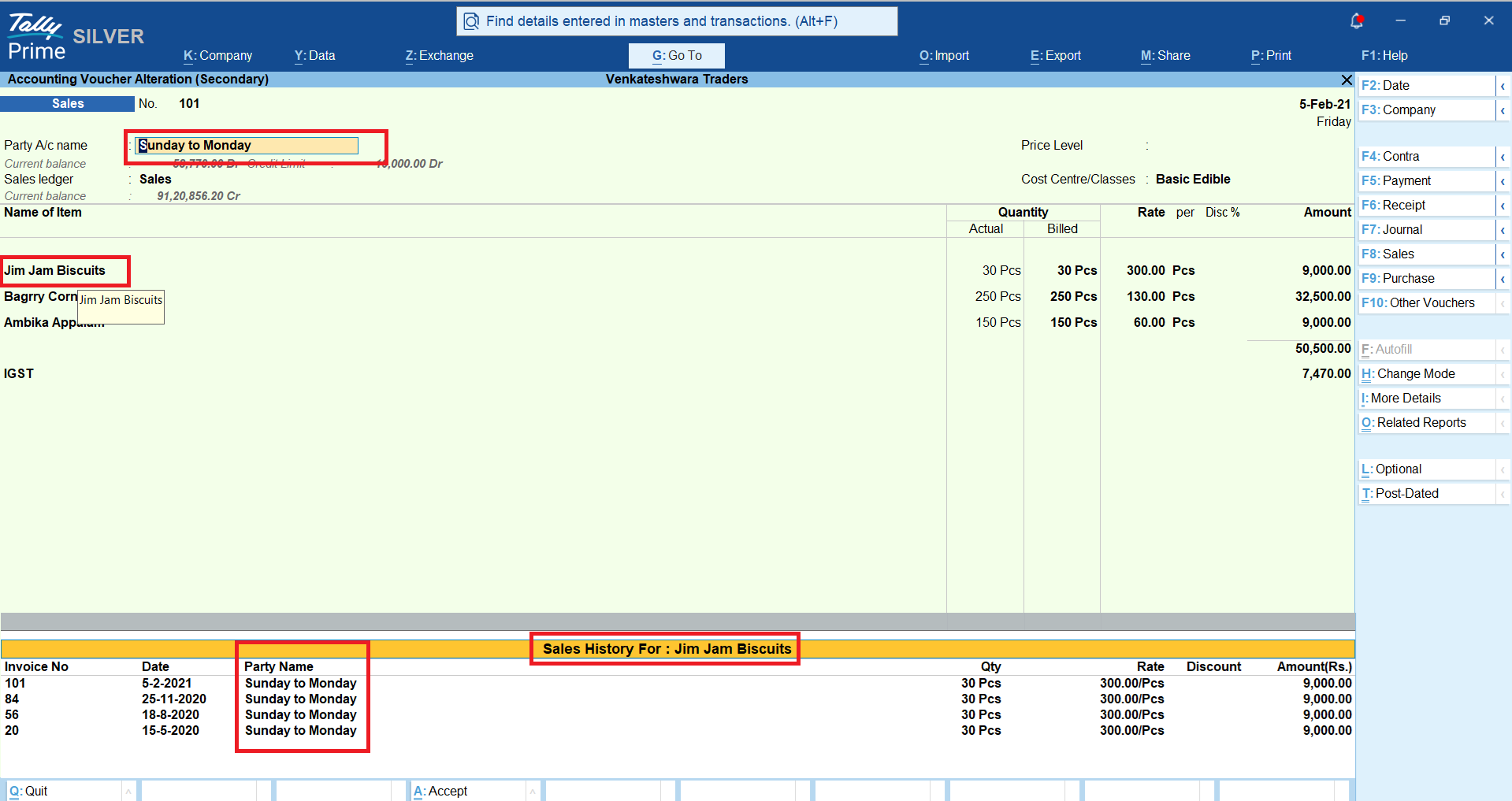Open the notifications bell icon
Screen dimensions: 1512x801
1357,20
